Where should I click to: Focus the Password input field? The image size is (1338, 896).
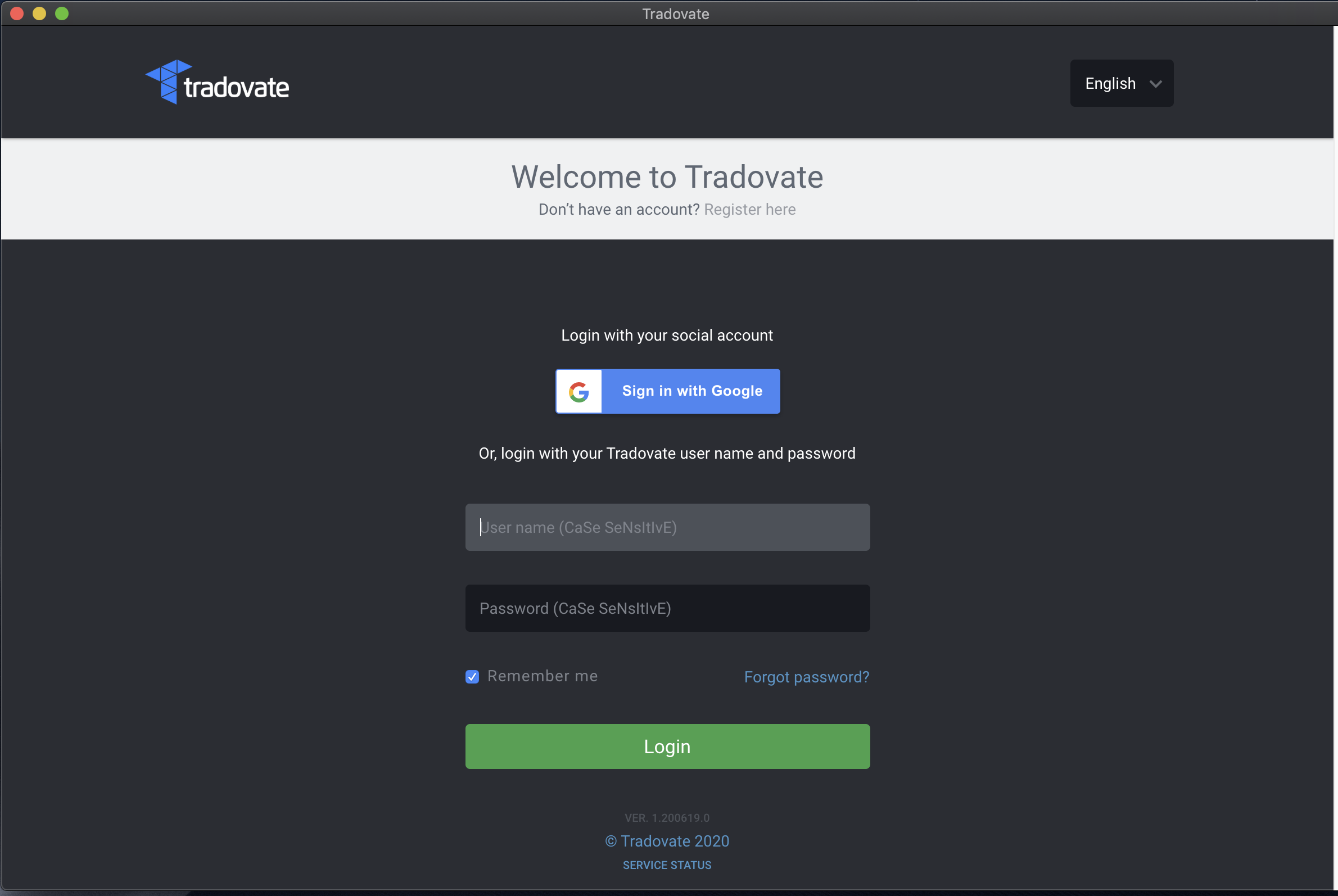667,609
